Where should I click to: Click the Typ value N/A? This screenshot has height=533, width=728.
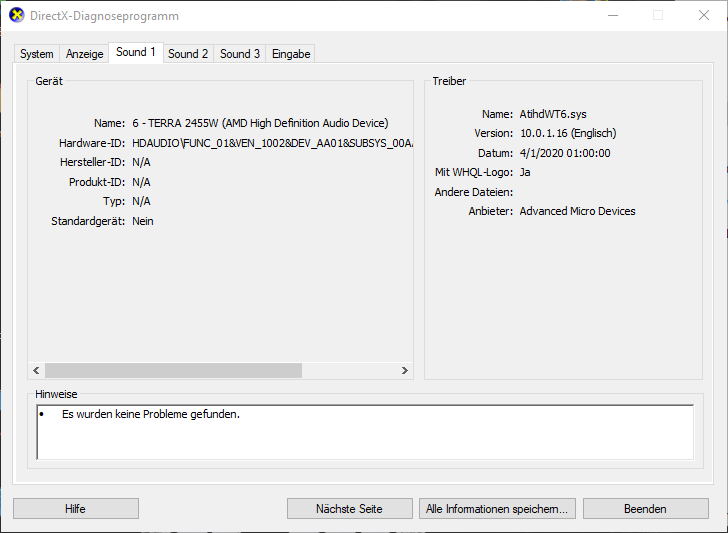click(x=141, y=201)
